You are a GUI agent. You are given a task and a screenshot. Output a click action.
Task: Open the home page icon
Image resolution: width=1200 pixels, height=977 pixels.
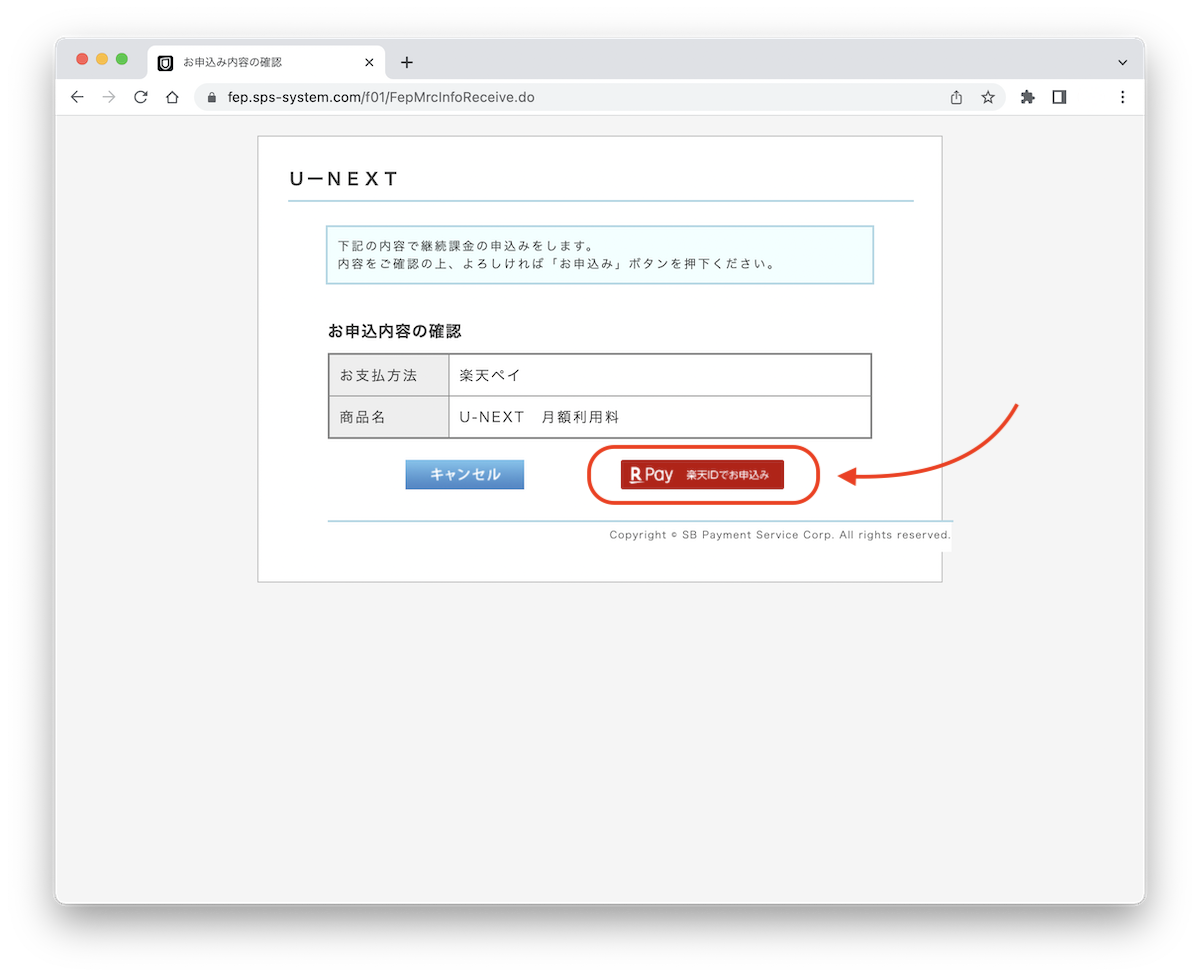pyautogui.click(x=172, y=97)
